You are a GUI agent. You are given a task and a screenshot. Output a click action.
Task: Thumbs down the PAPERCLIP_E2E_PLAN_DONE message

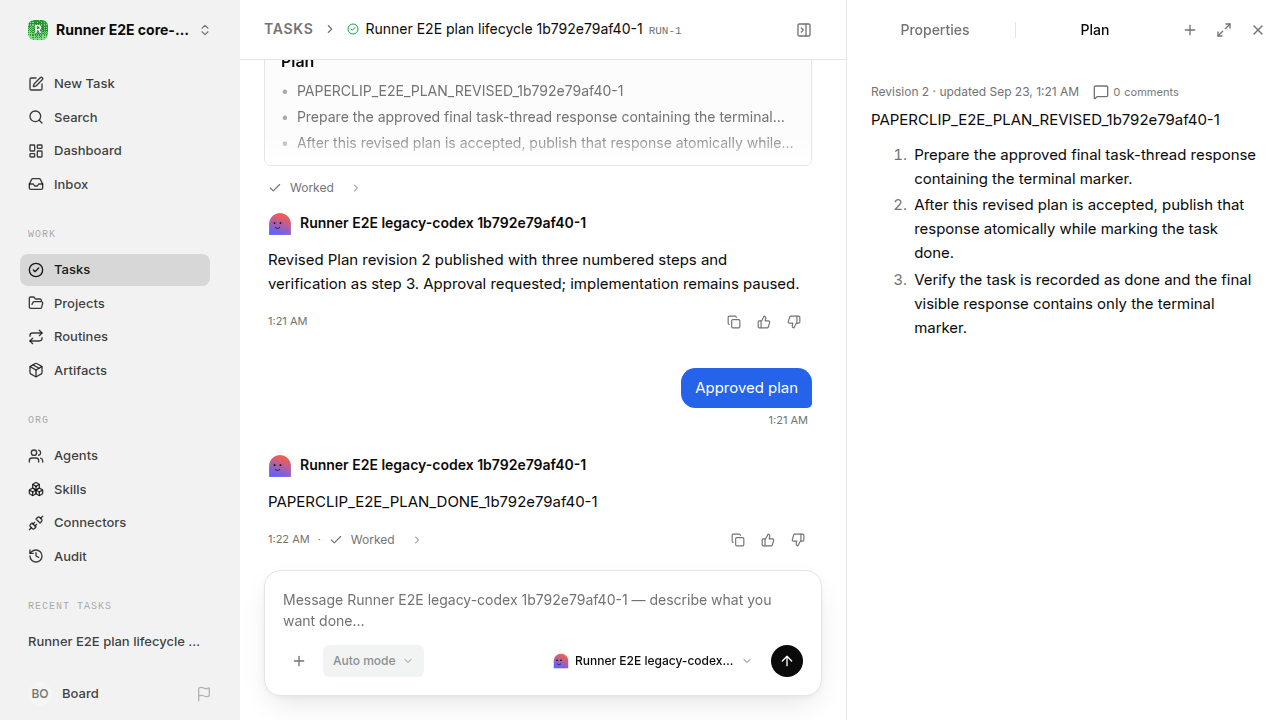click(798, 540)
